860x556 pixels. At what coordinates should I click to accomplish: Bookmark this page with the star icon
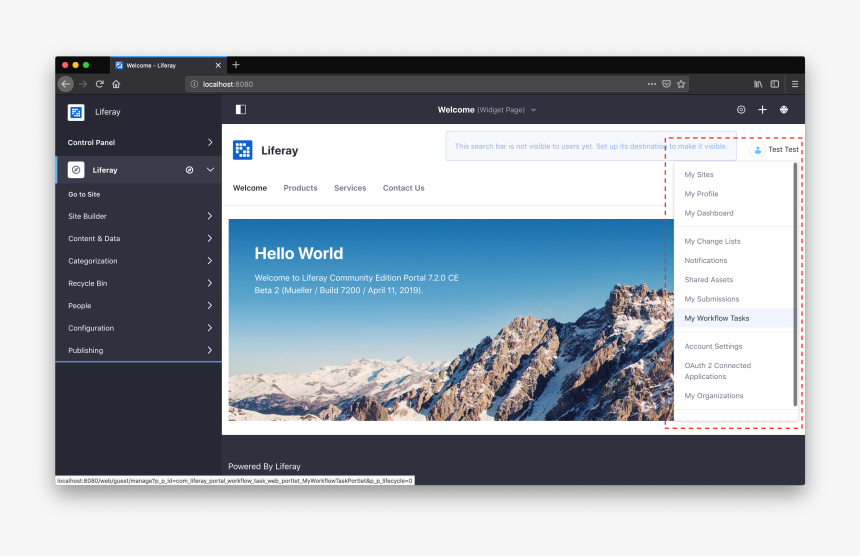point(681,84)
